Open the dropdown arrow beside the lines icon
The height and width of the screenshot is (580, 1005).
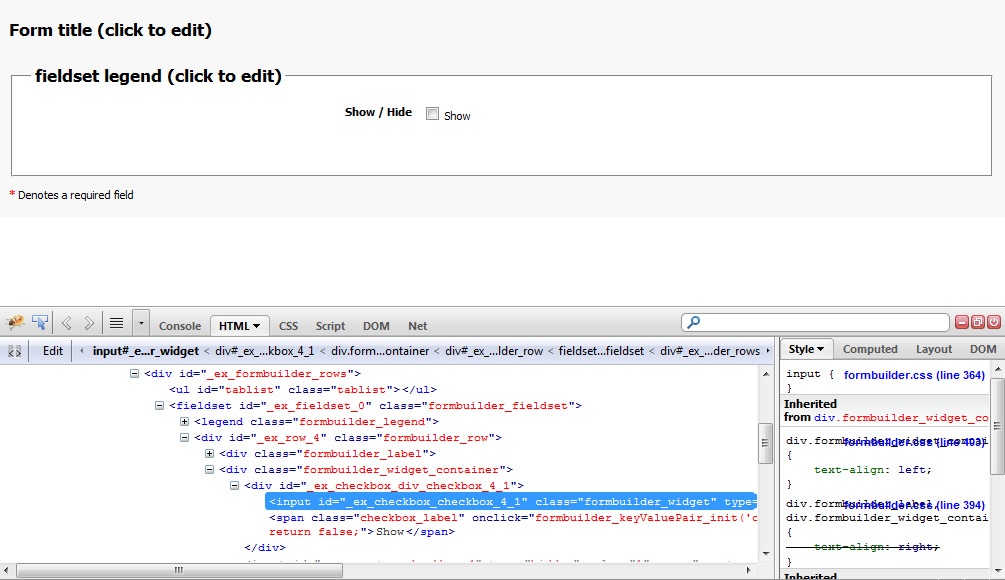coord(141,323)
